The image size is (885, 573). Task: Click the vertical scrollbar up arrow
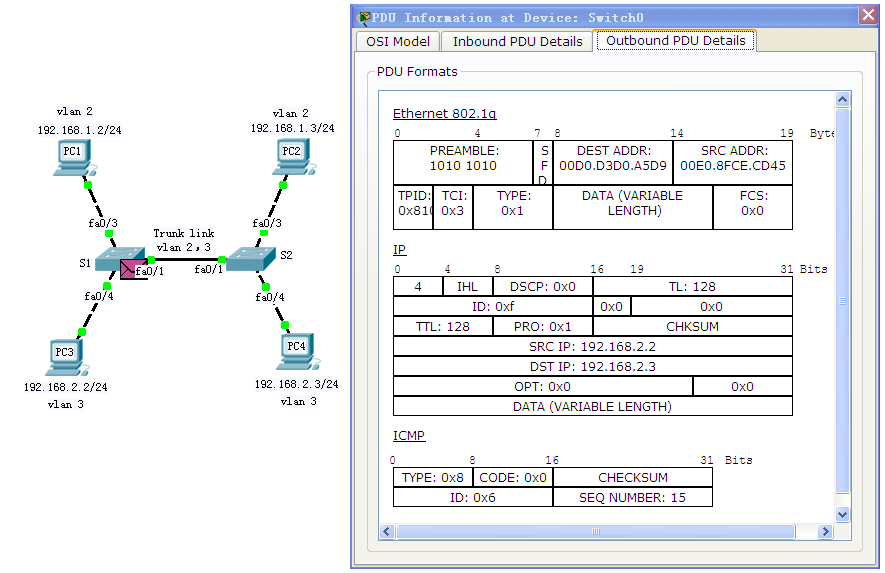point(842,100)
